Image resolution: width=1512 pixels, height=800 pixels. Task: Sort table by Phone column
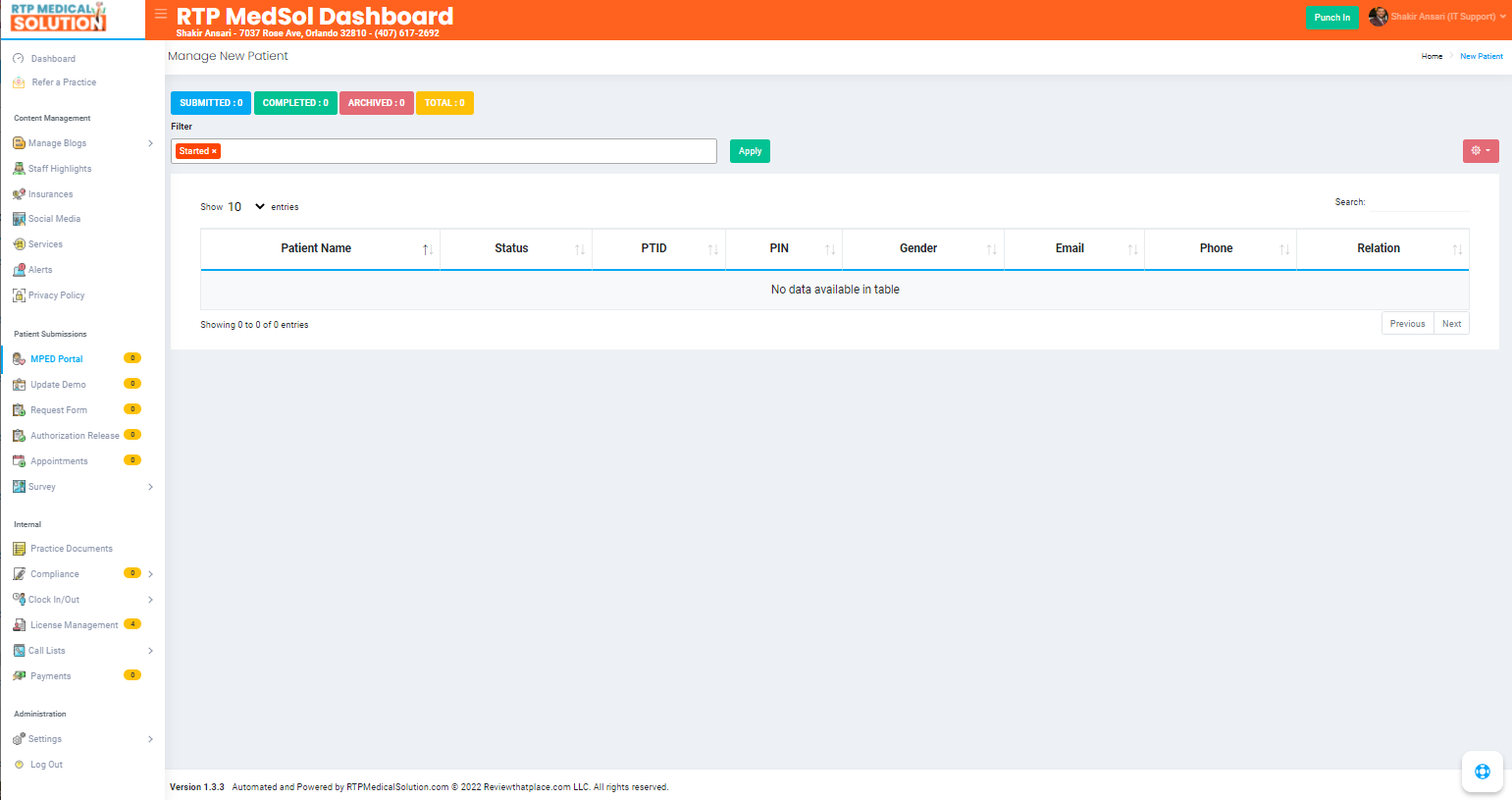1221,248
